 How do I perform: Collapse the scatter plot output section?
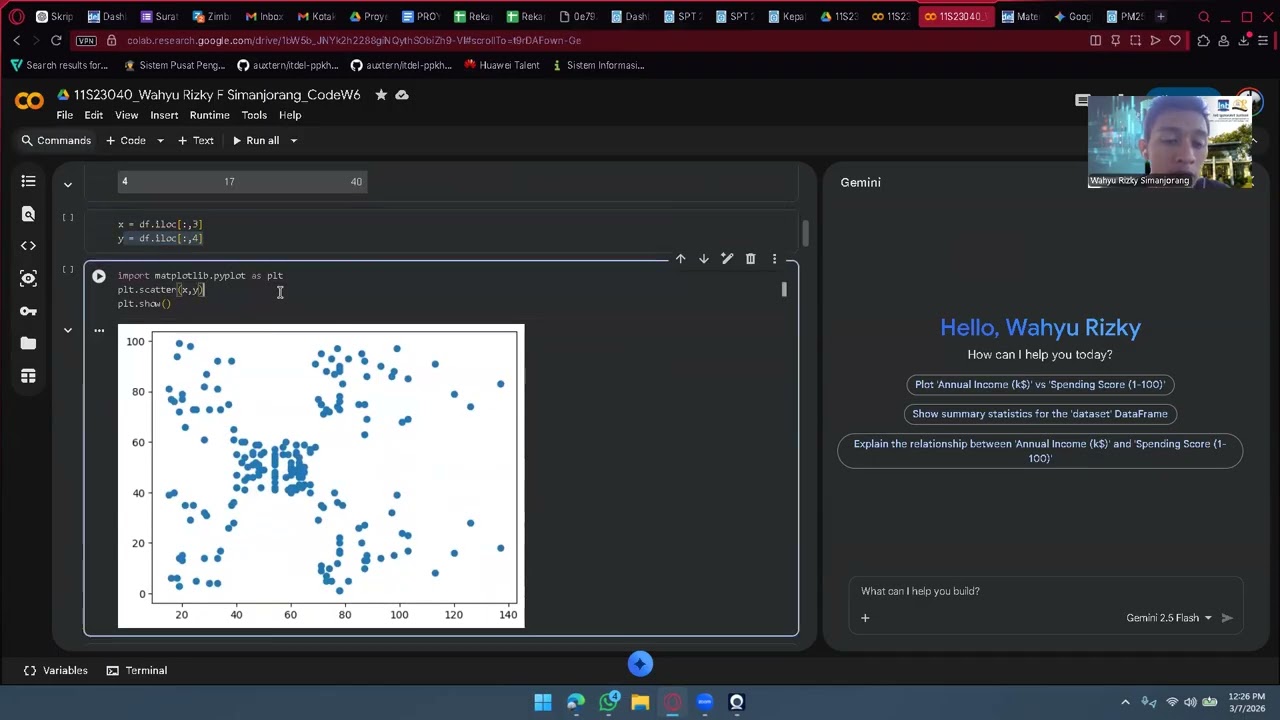tap(67, 330)
